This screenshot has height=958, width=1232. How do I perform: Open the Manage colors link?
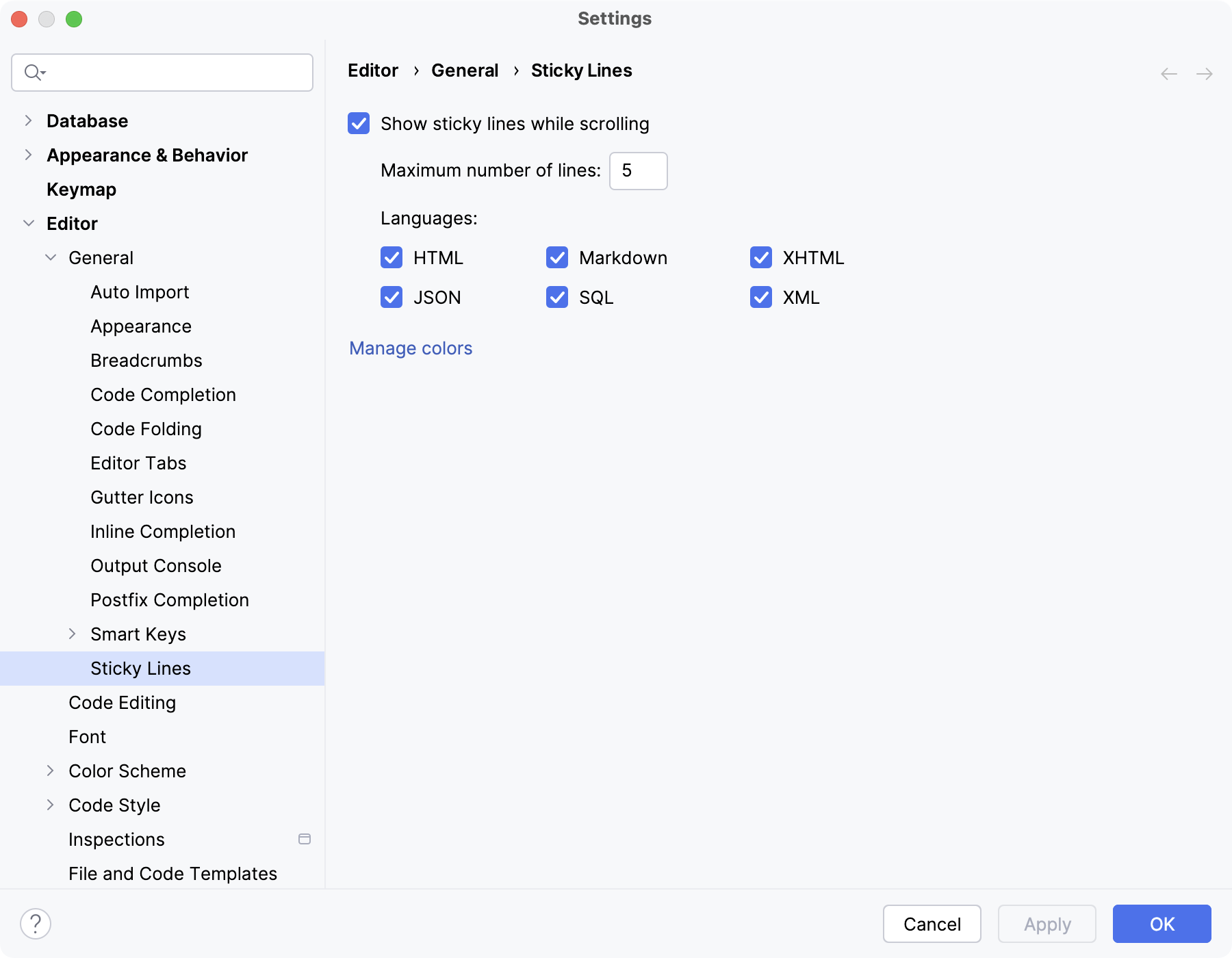point(411,348)
